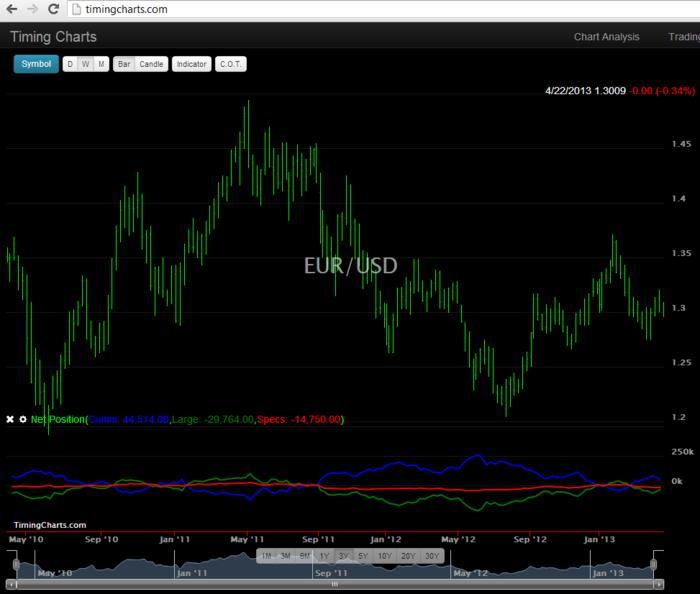Click the Sep '11 time axis label

click(318, 539)
